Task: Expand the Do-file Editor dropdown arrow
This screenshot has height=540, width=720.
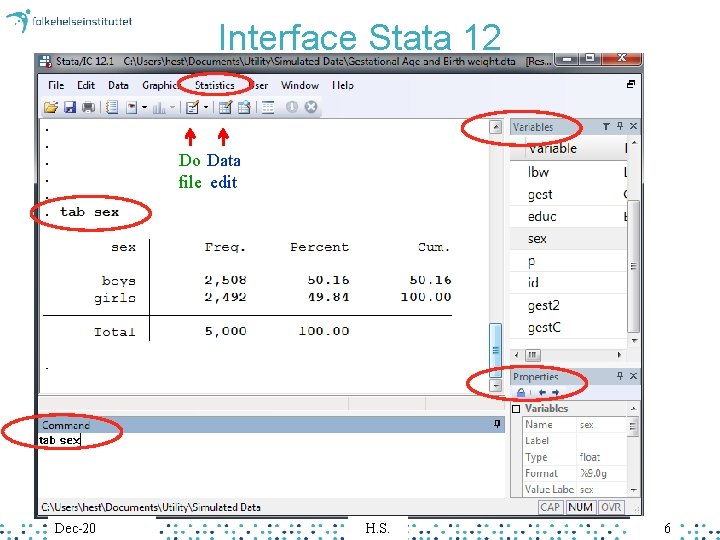Action: pos(206,108)
